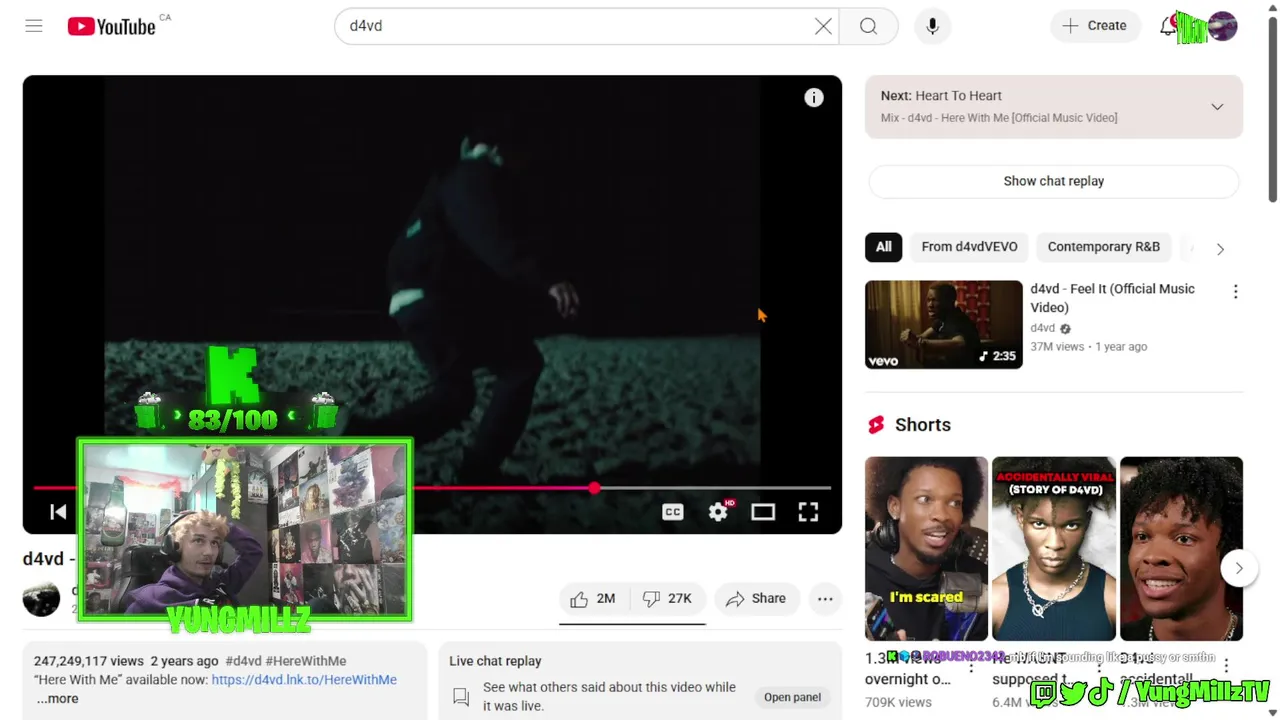Open d4vd - Feel It video title
Image resolution: width=1280 pixels, height=720 pixels.
[1112, 298]
